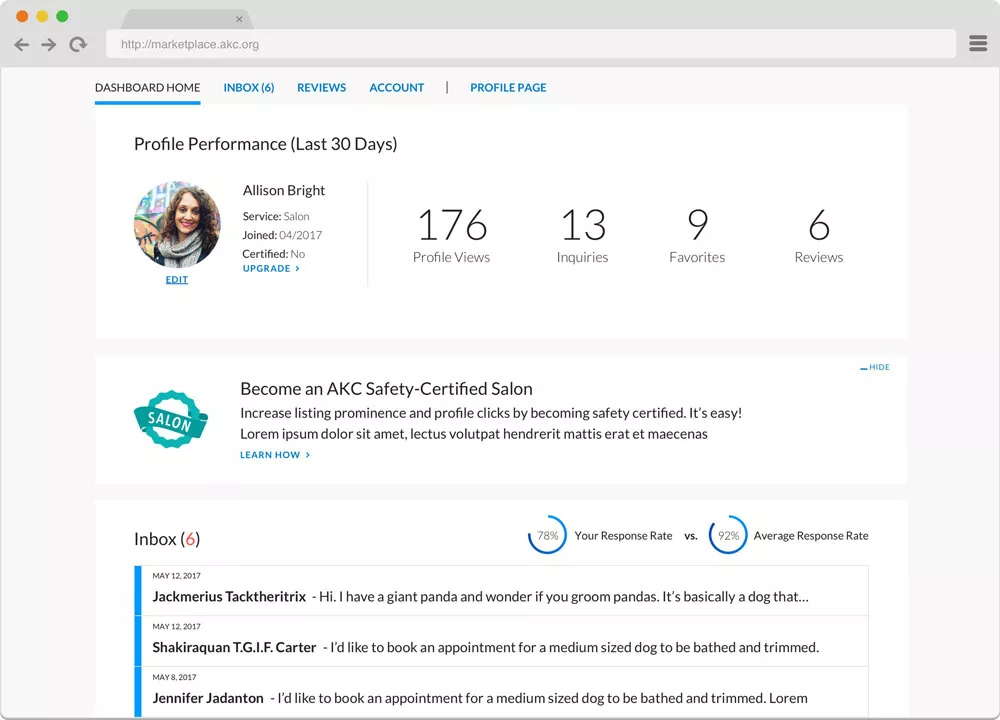This screenshot has width=1000, height=720.
Task: Switch to the Inbox (6) tab
Action: (248, 88)
